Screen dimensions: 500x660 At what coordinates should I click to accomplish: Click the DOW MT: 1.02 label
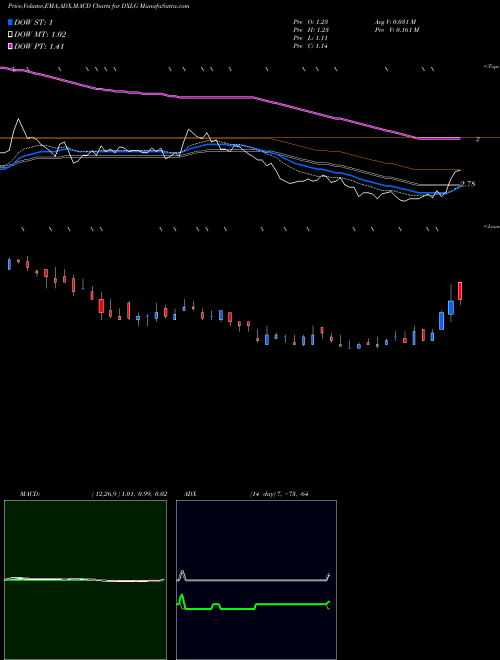40,35
